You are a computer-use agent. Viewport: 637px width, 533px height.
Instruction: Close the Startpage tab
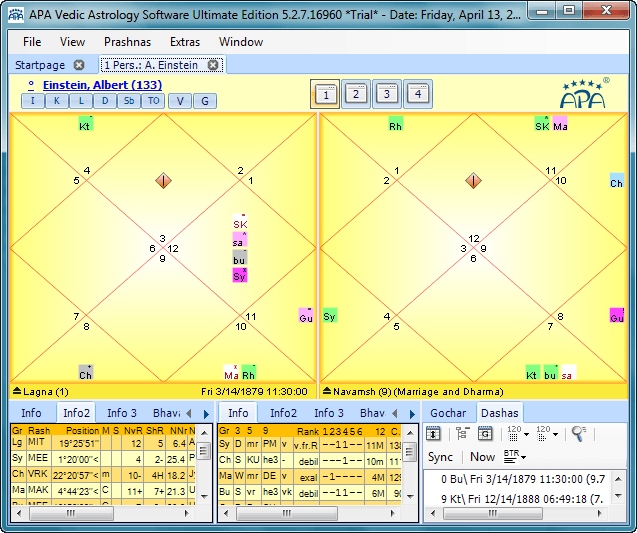click(x=79, y=65)
